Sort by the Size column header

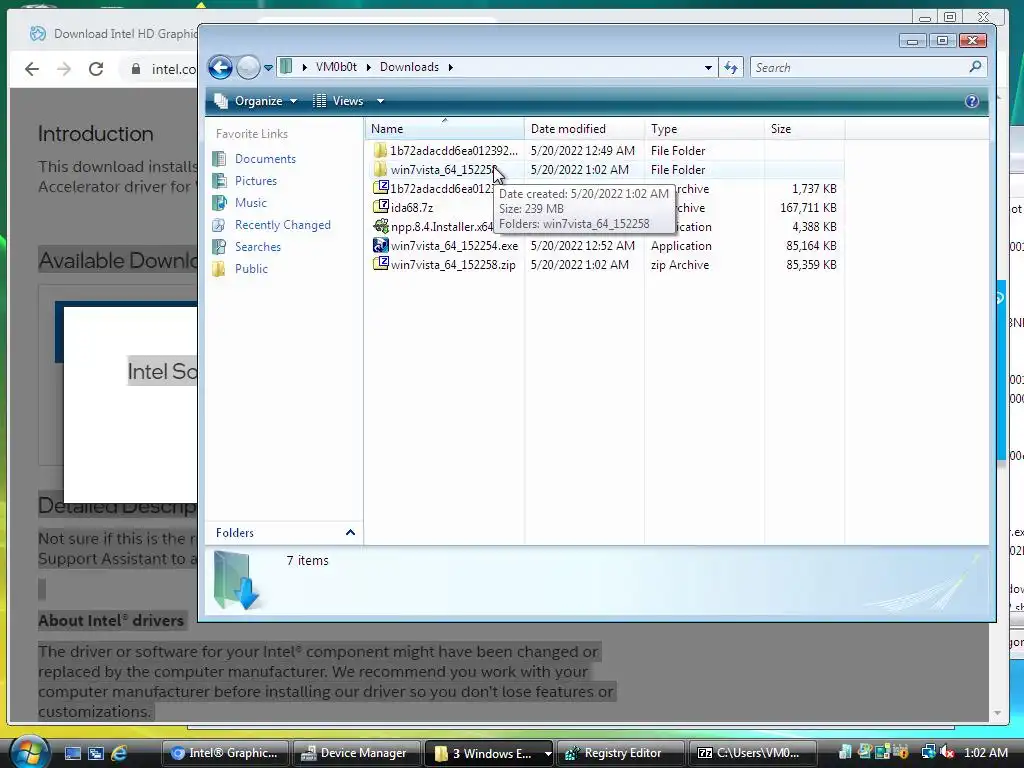[804, 129]
